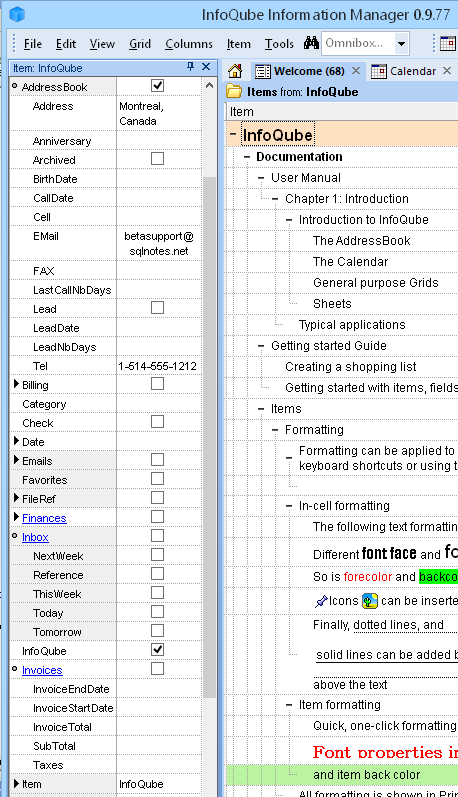Click the folder icon beside Items from
Screen dimensions: 458x797
pos(234,91)
